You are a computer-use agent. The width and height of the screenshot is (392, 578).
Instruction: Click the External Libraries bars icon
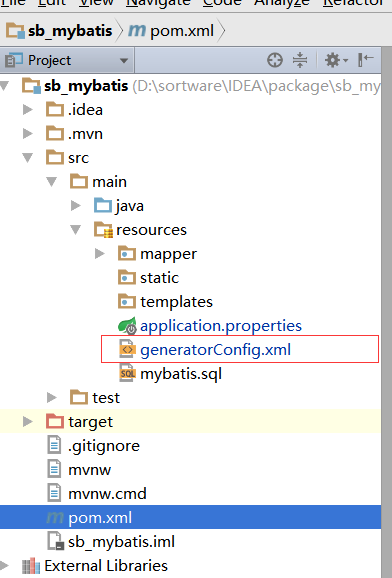pos(30,566)
